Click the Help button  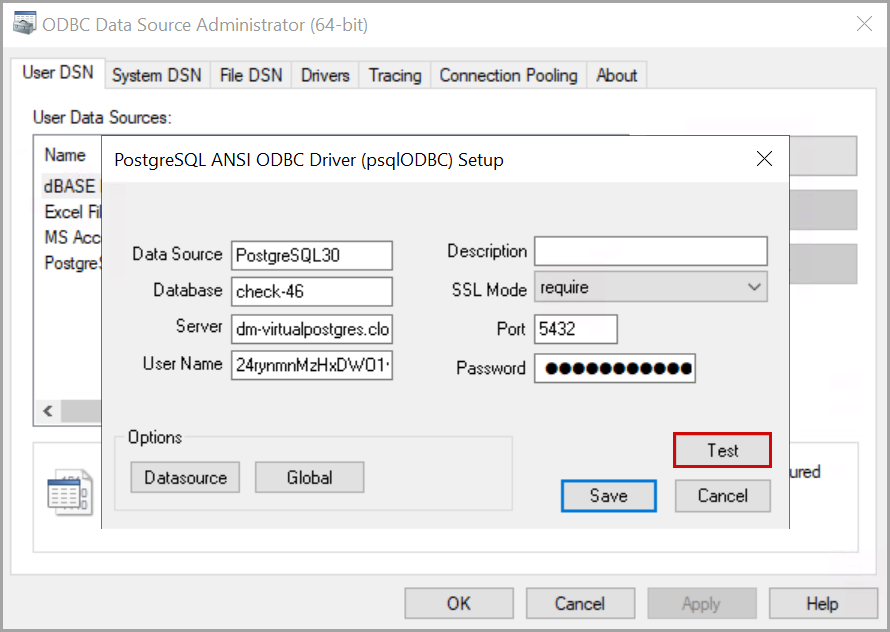(821, 604)
